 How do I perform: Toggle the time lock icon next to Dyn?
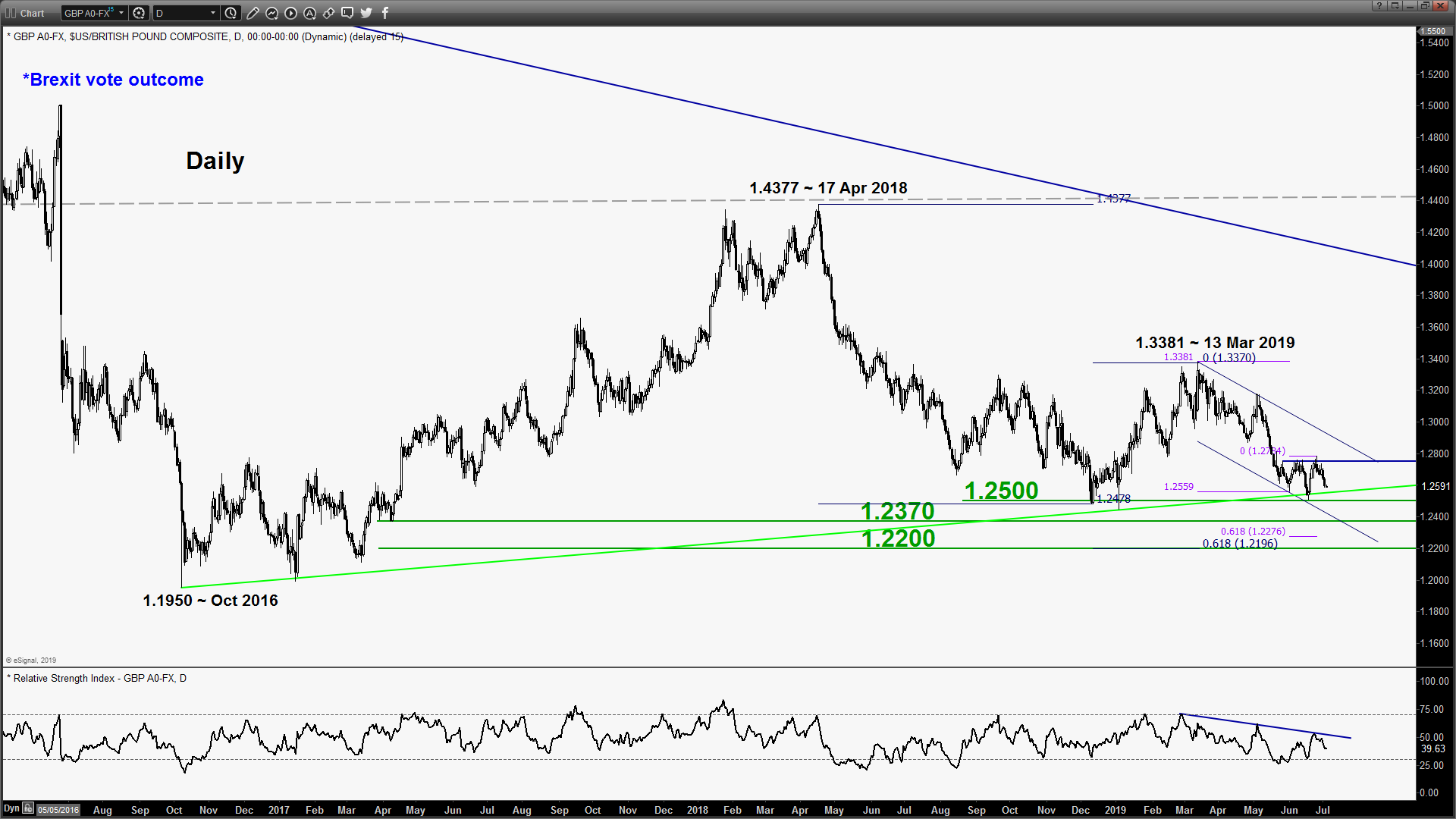[x=28, y=808]
